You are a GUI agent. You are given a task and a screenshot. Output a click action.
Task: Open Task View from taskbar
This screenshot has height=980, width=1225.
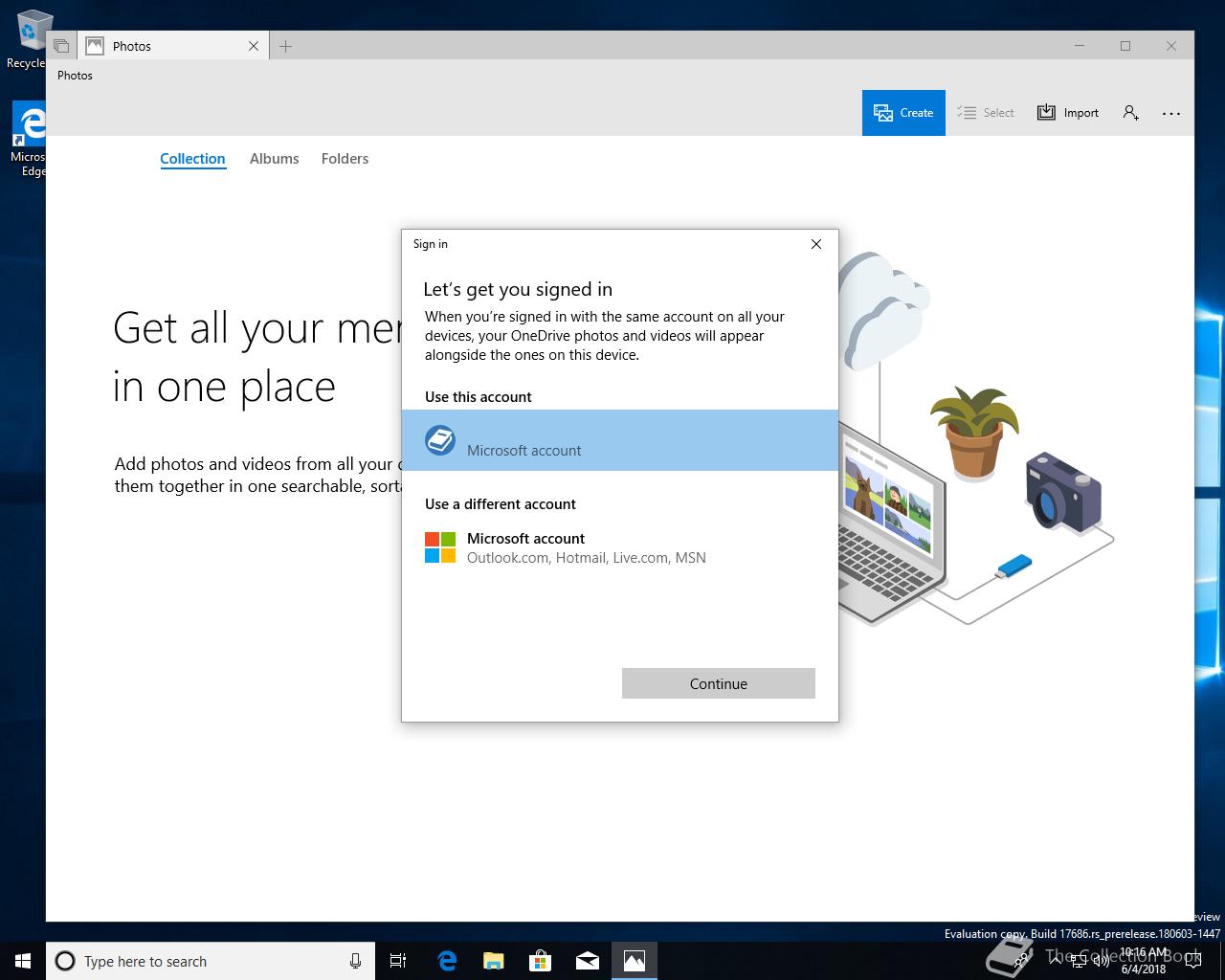(x=398, y=961)
